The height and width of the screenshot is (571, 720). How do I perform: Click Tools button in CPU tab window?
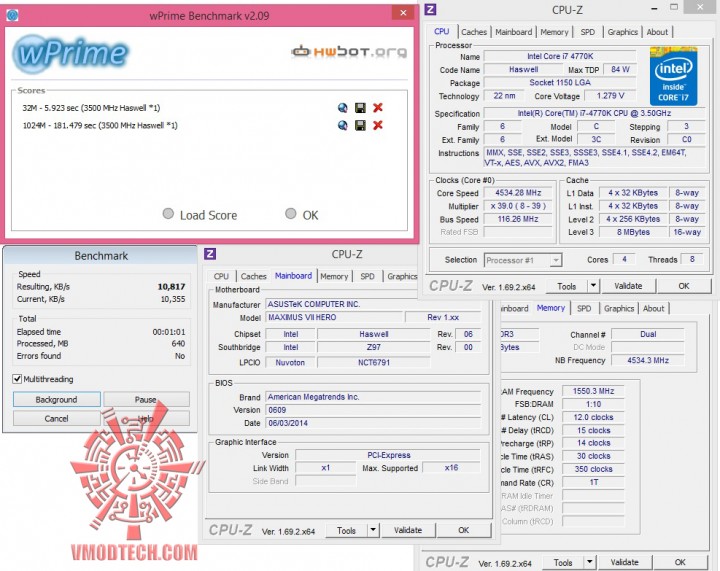pyautogui.click(x=566, y=286)
